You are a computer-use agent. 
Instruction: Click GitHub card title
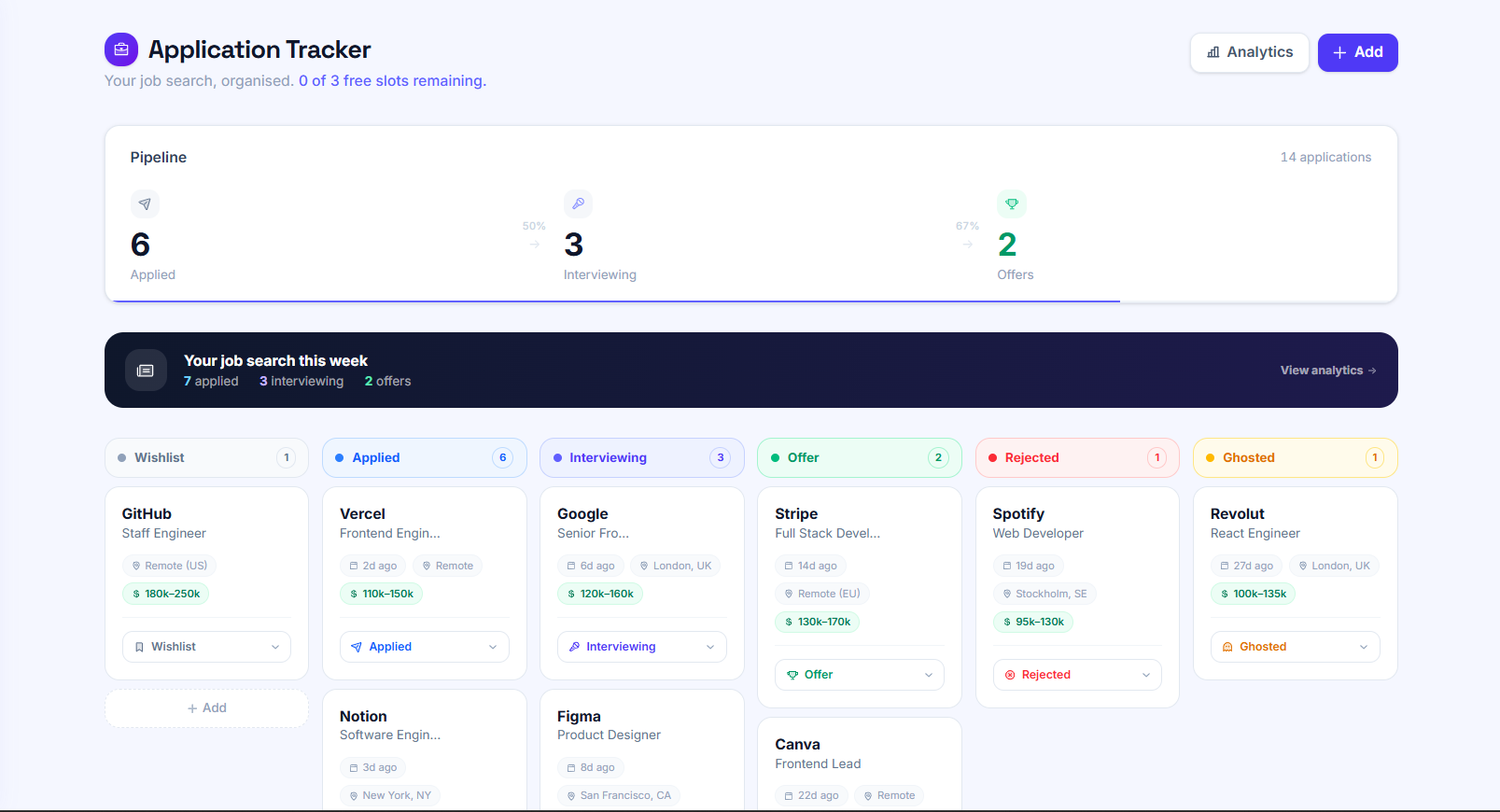point(147,514)
